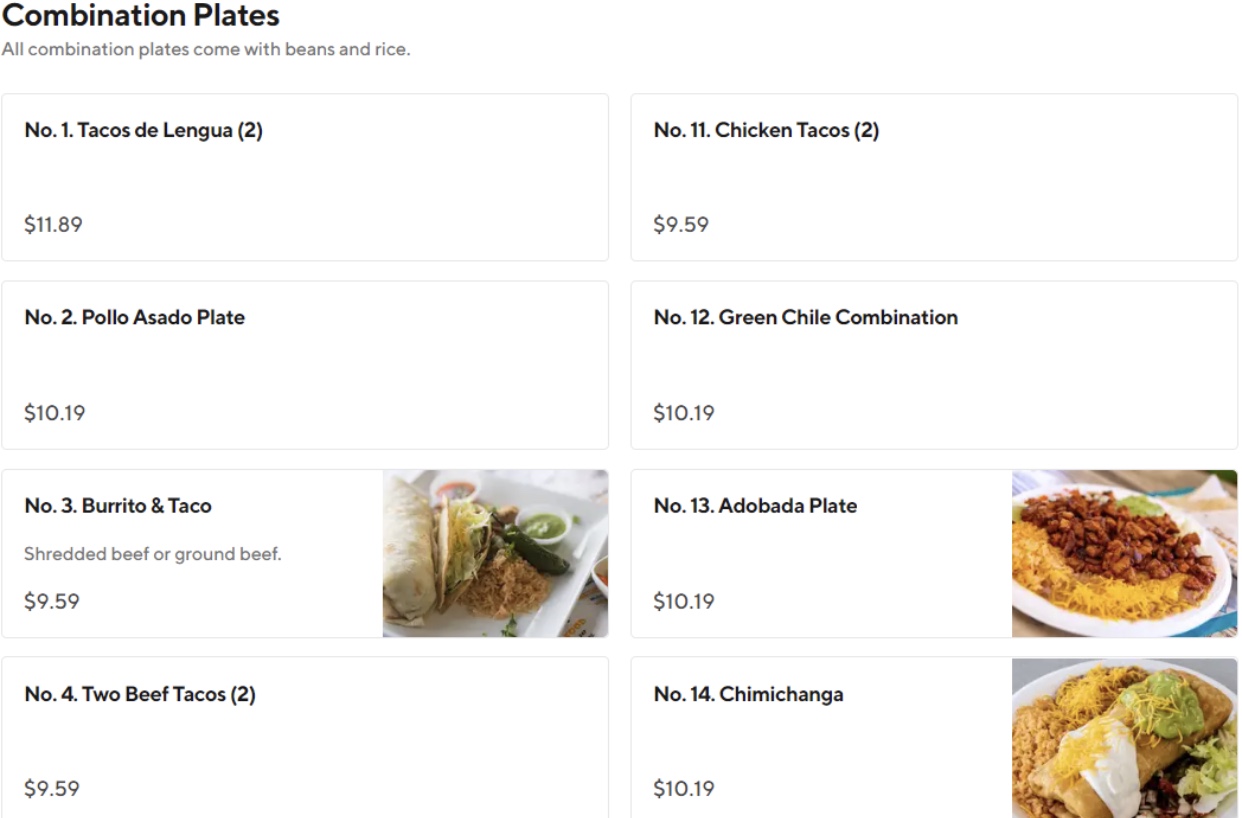Viewport: 1242px width, 818px height.
Task: Click the $9.59 price under Two Beef Tacos
Action: [x=52, y=789]
